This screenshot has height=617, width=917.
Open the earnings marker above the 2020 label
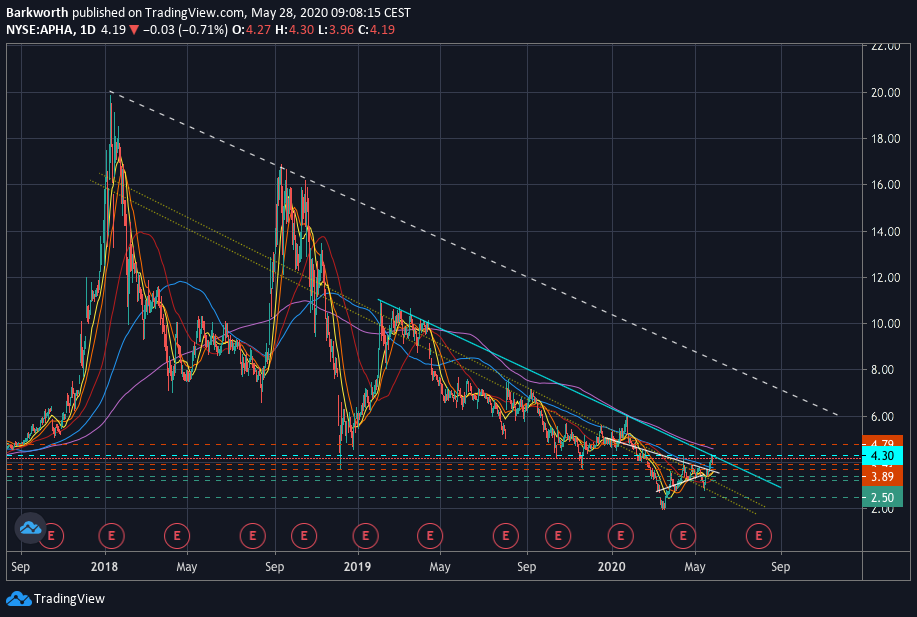click(620, 536)
